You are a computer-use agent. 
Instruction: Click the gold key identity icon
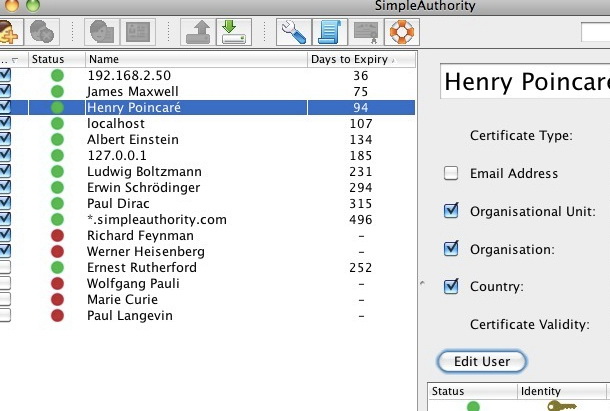click(561, 406)
